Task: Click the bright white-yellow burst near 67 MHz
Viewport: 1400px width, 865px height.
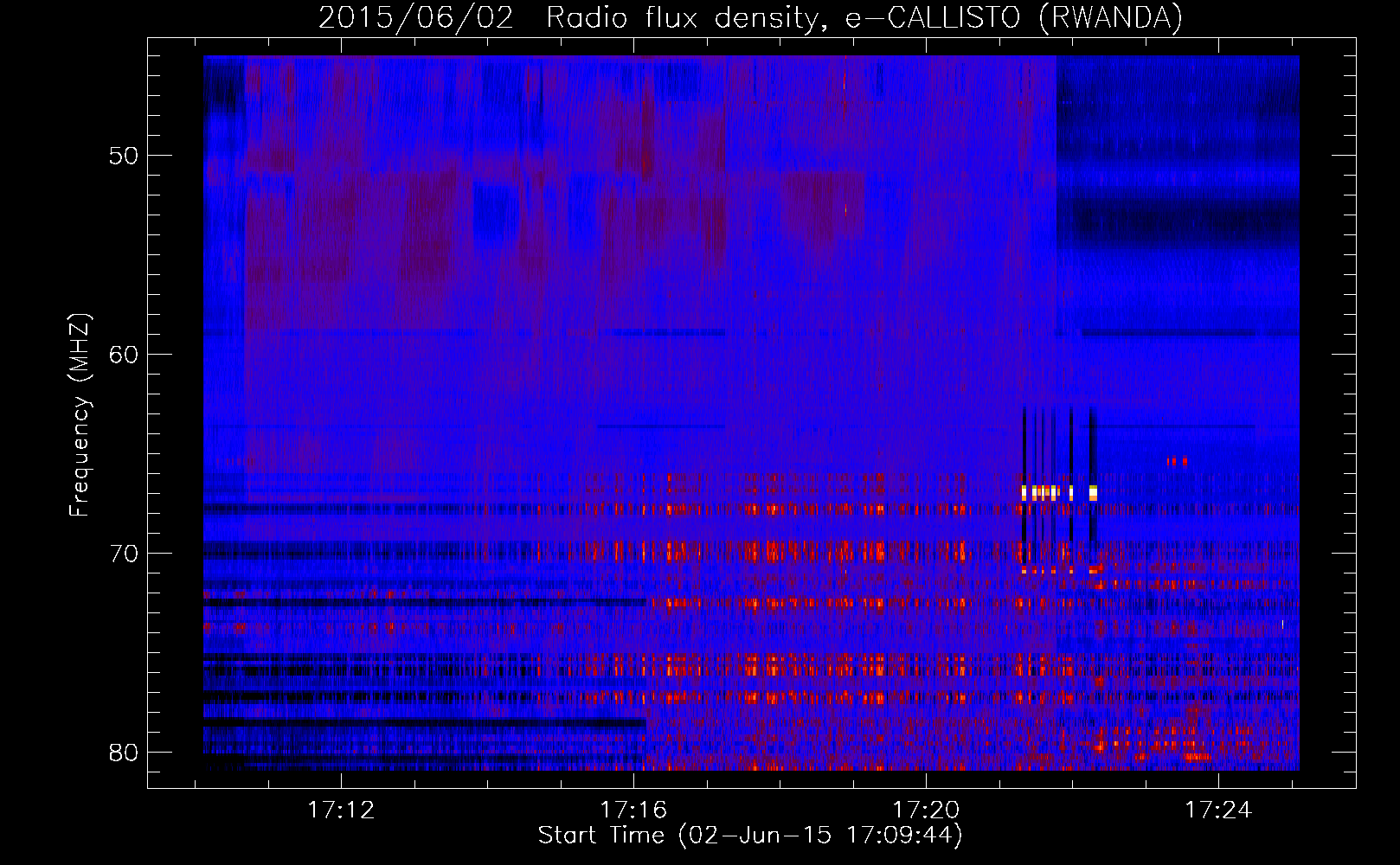Action: point(1059,493)
